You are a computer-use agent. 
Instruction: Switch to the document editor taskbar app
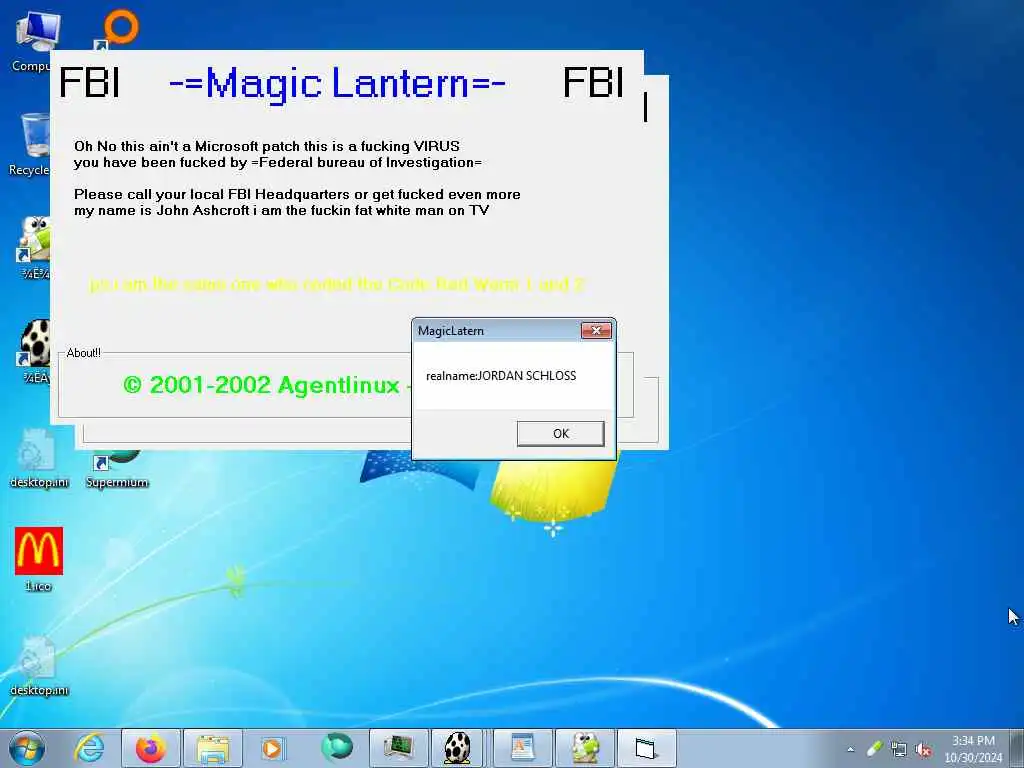pos(522,748)
